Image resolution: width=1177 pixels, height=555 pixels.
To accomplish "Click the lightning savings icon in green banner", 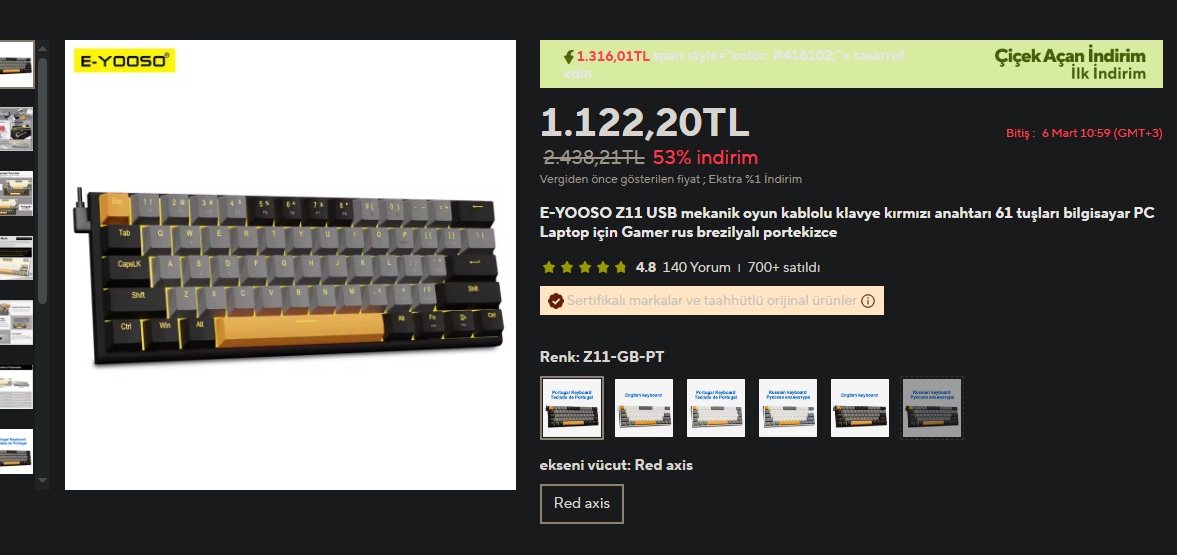I will 569,56.
